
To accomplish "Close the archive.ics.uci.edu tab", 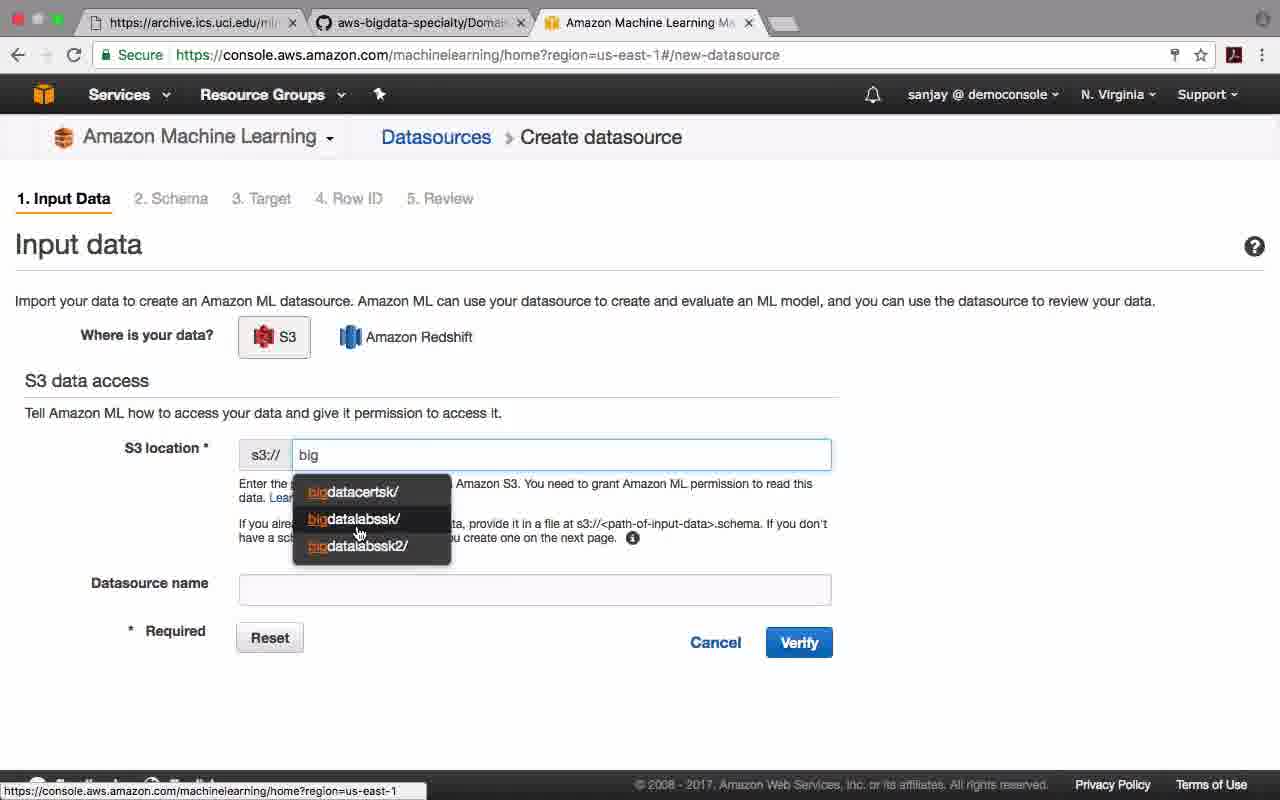I will click(293, 22).
